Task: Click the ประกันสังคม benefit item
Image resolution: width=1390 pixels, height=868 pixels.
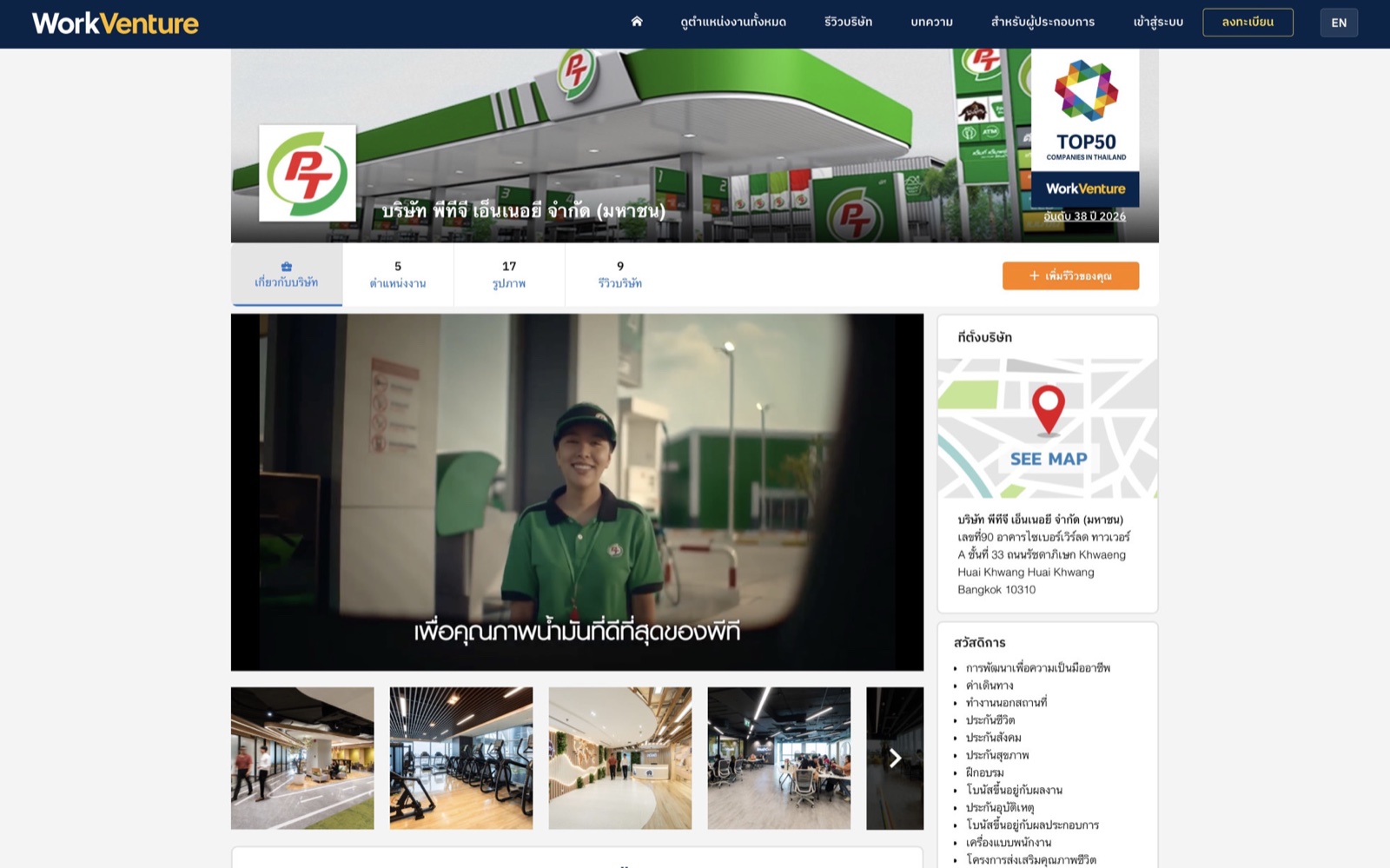Action: (x=993, y=738)
